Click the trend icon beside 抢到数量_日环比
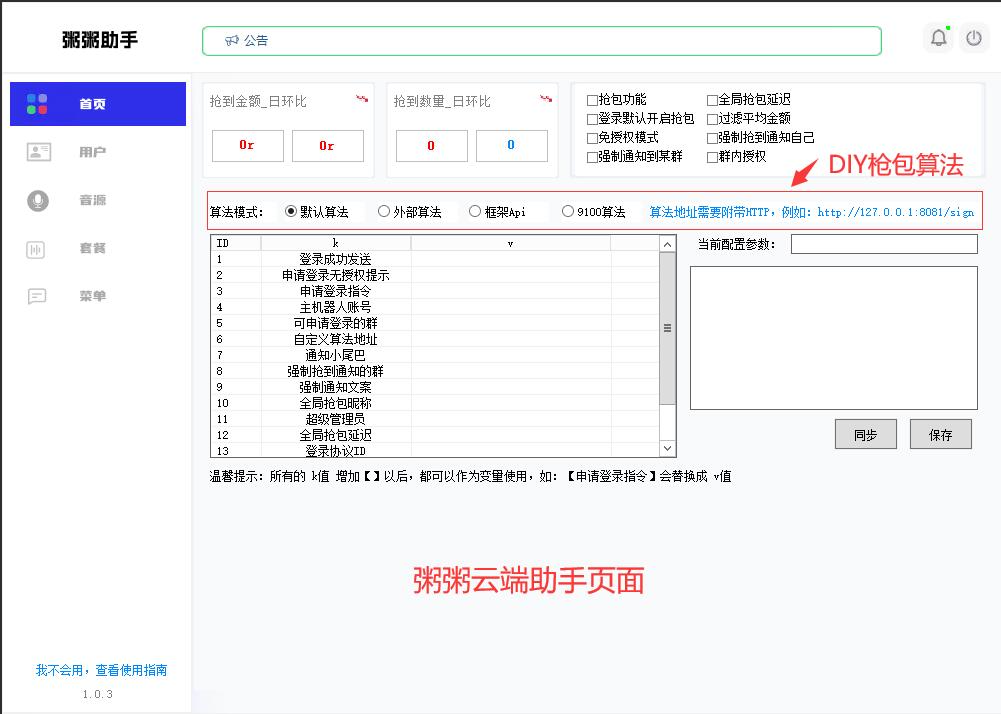Screen dimensions: 1001x714 [546, 99]
